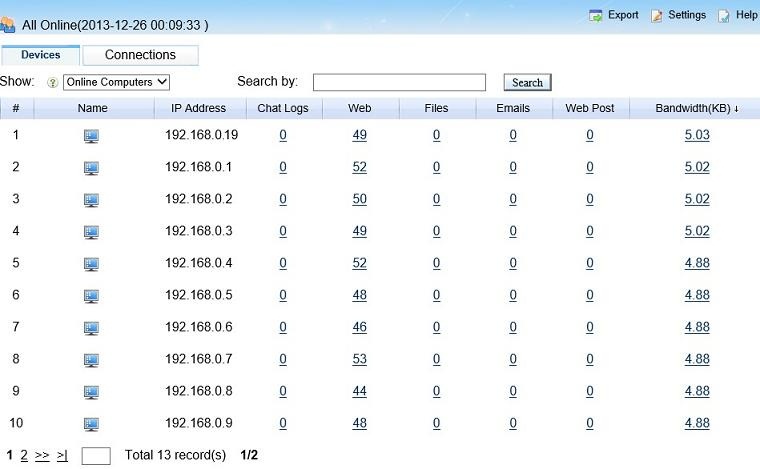Viewport: 760px width, 469px height.
Task: Open Files count for 192.168.0.2
Action: coord(436,199)
